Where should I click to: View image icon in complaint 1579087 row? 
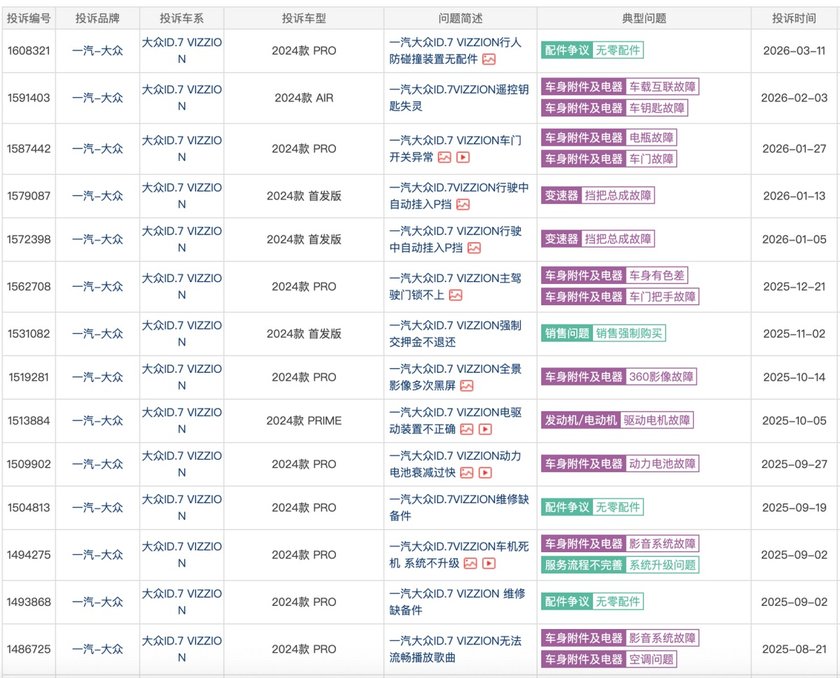463,204
